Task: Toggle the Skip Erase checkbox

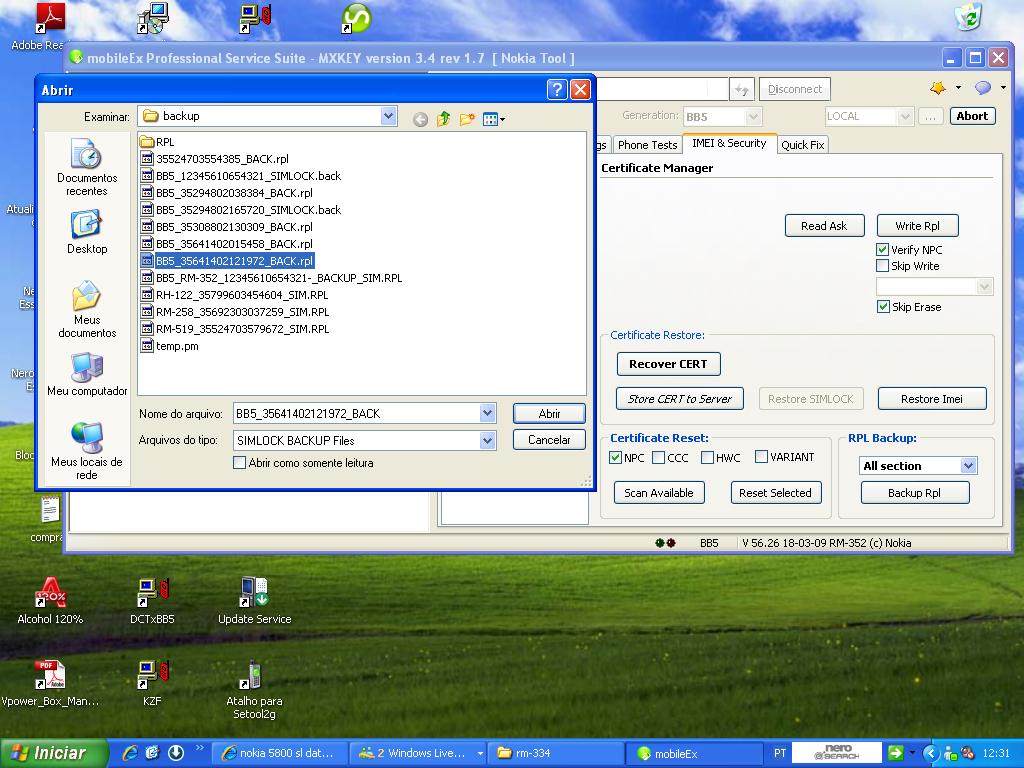Action: point(882,307)
